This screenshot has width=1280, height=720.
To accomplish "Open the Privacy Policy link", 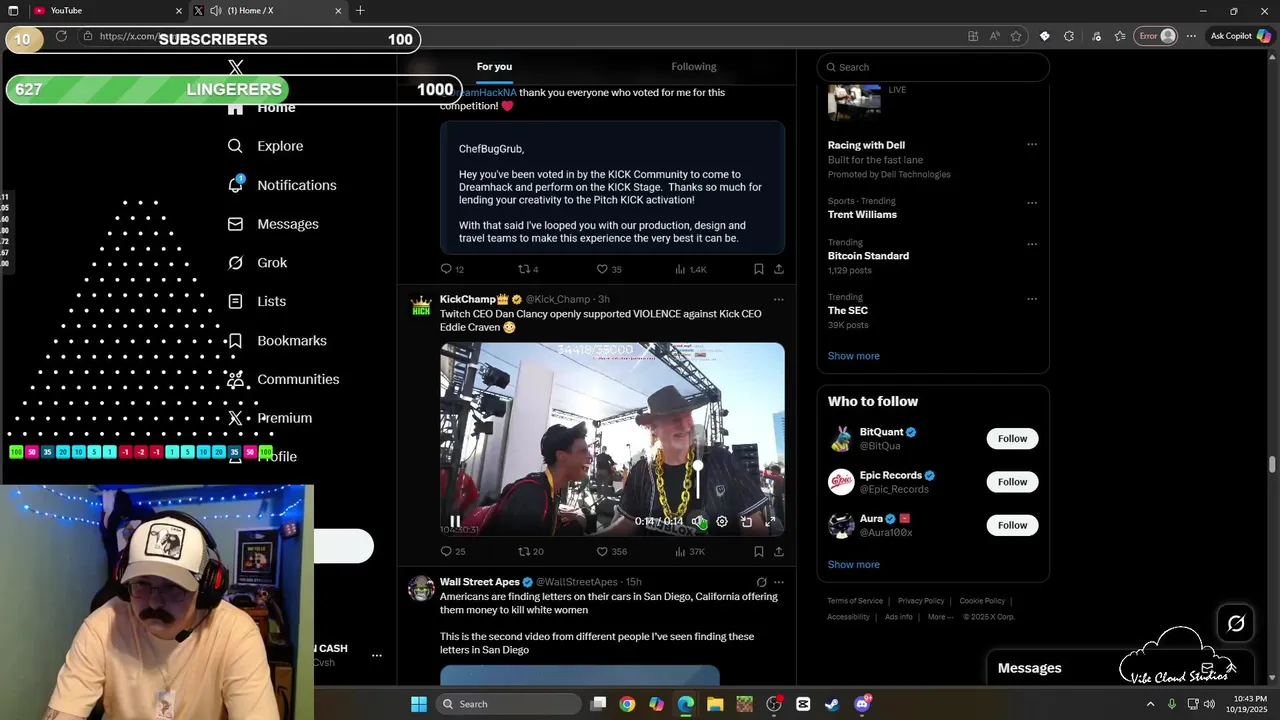I will [921, 601].
